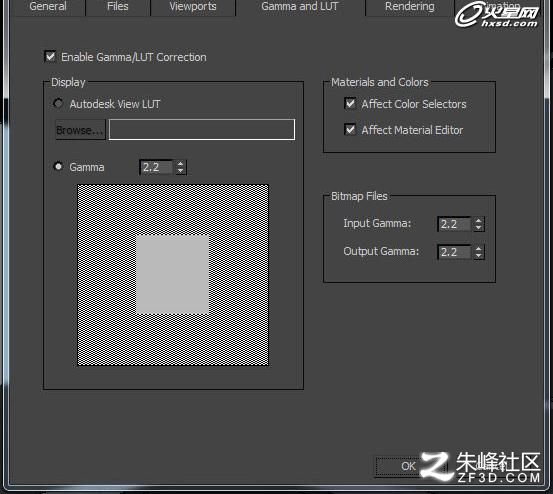Uncheck Affect Material Editor
The height and width of the screenshot is (494, 553).
[x=350, y=129]
